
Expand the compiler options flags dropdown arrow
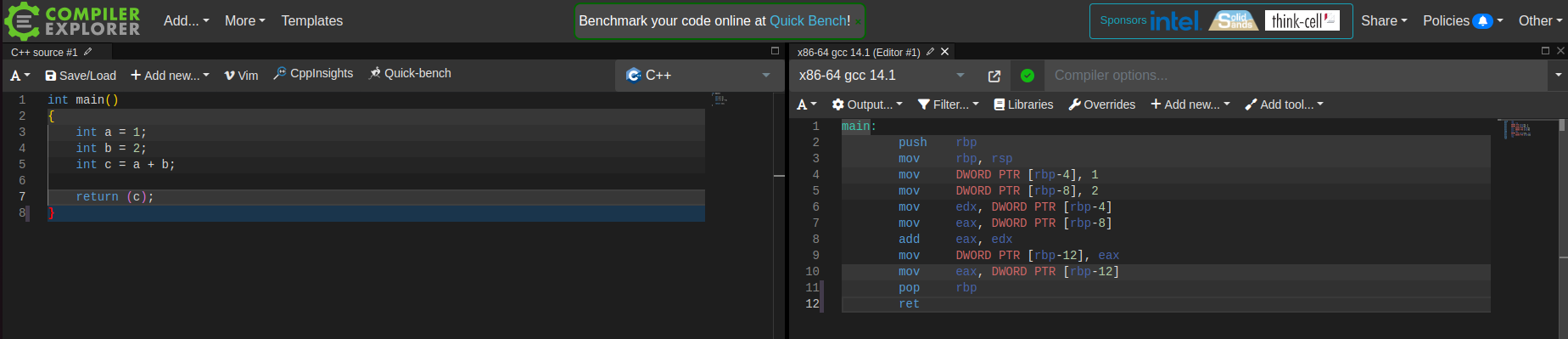1558,76
